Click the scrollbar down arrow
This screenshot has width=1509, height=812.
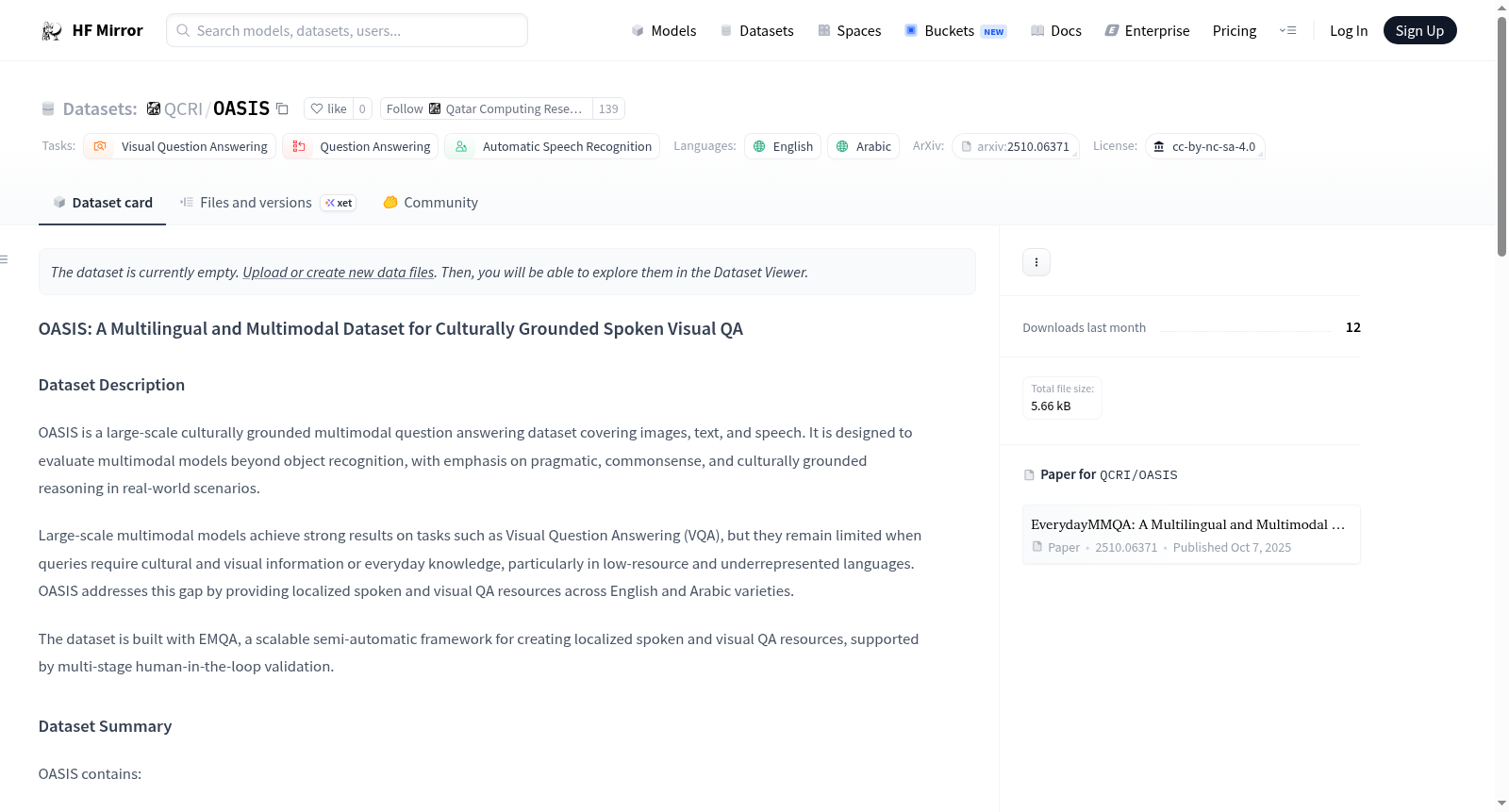click(1502, 804)
